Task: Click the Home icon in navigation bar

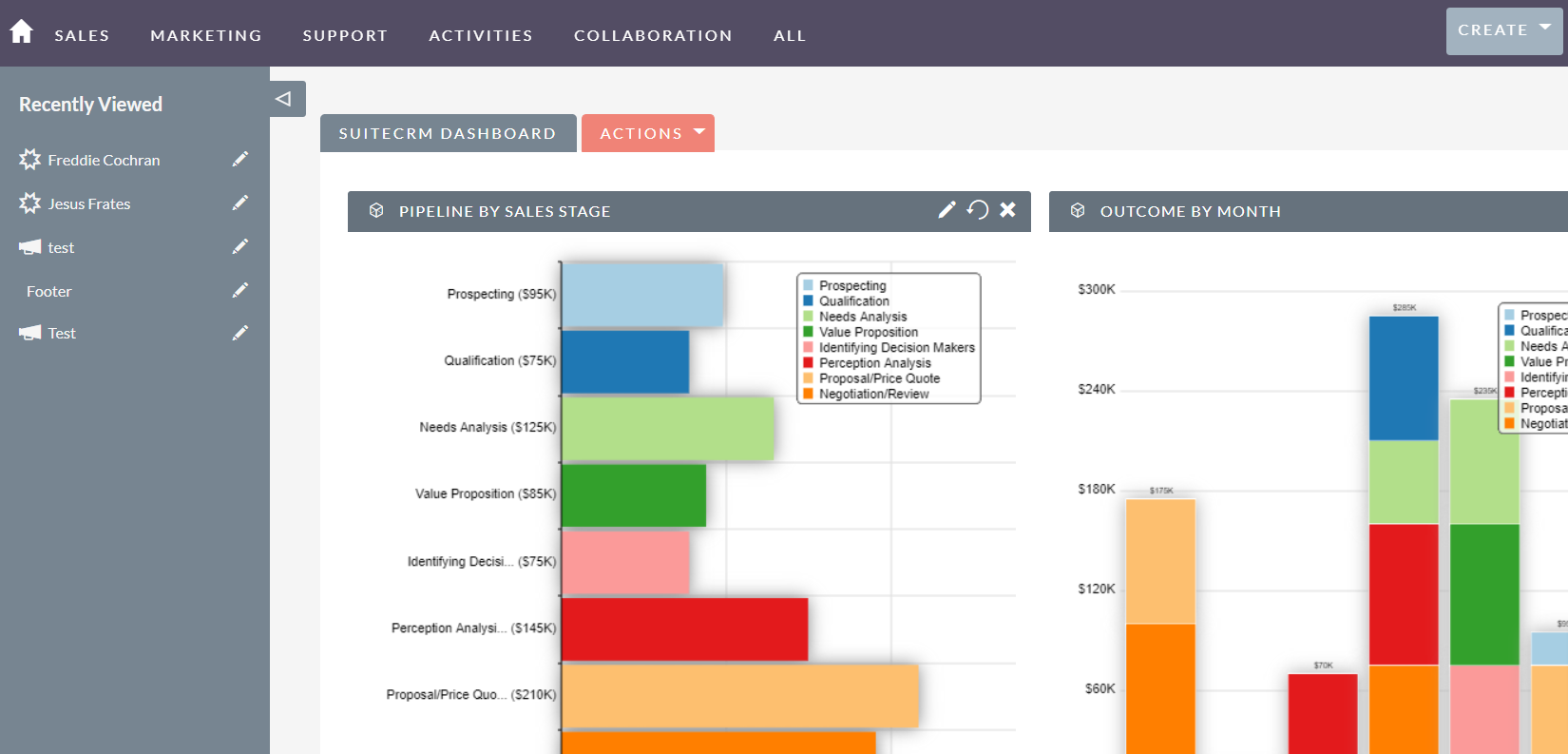Action: pos(21,31)
